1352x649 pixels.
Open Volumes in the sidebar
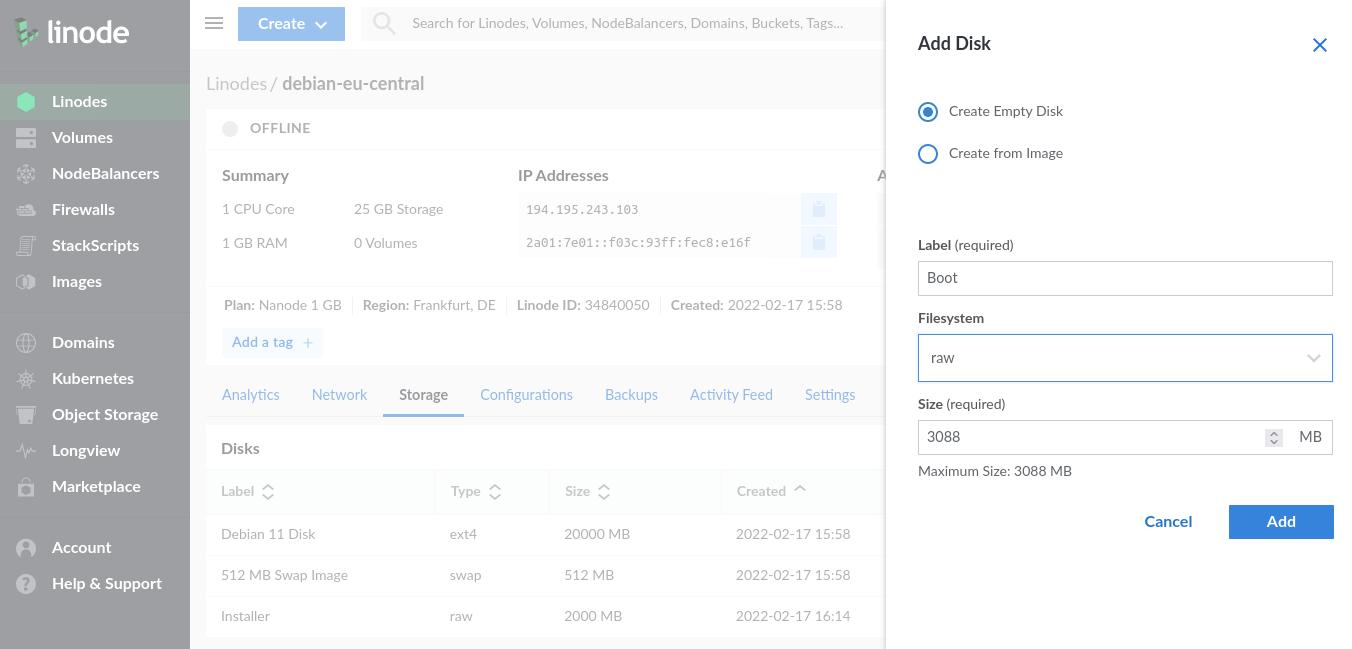click(x=82, y=138)
